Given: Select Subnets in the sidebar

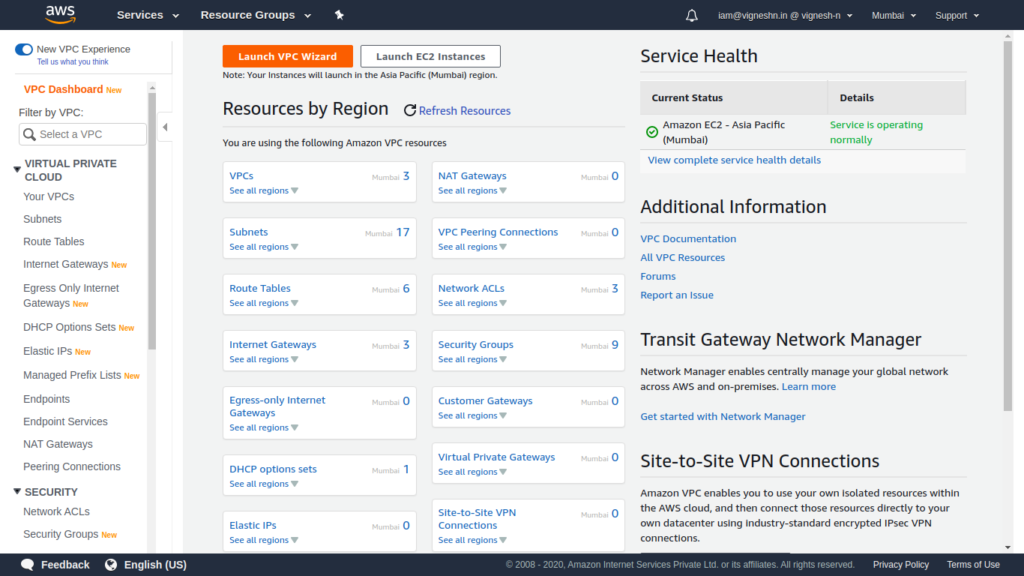Looking at the screenshot, I should click(x=42, y=219).
